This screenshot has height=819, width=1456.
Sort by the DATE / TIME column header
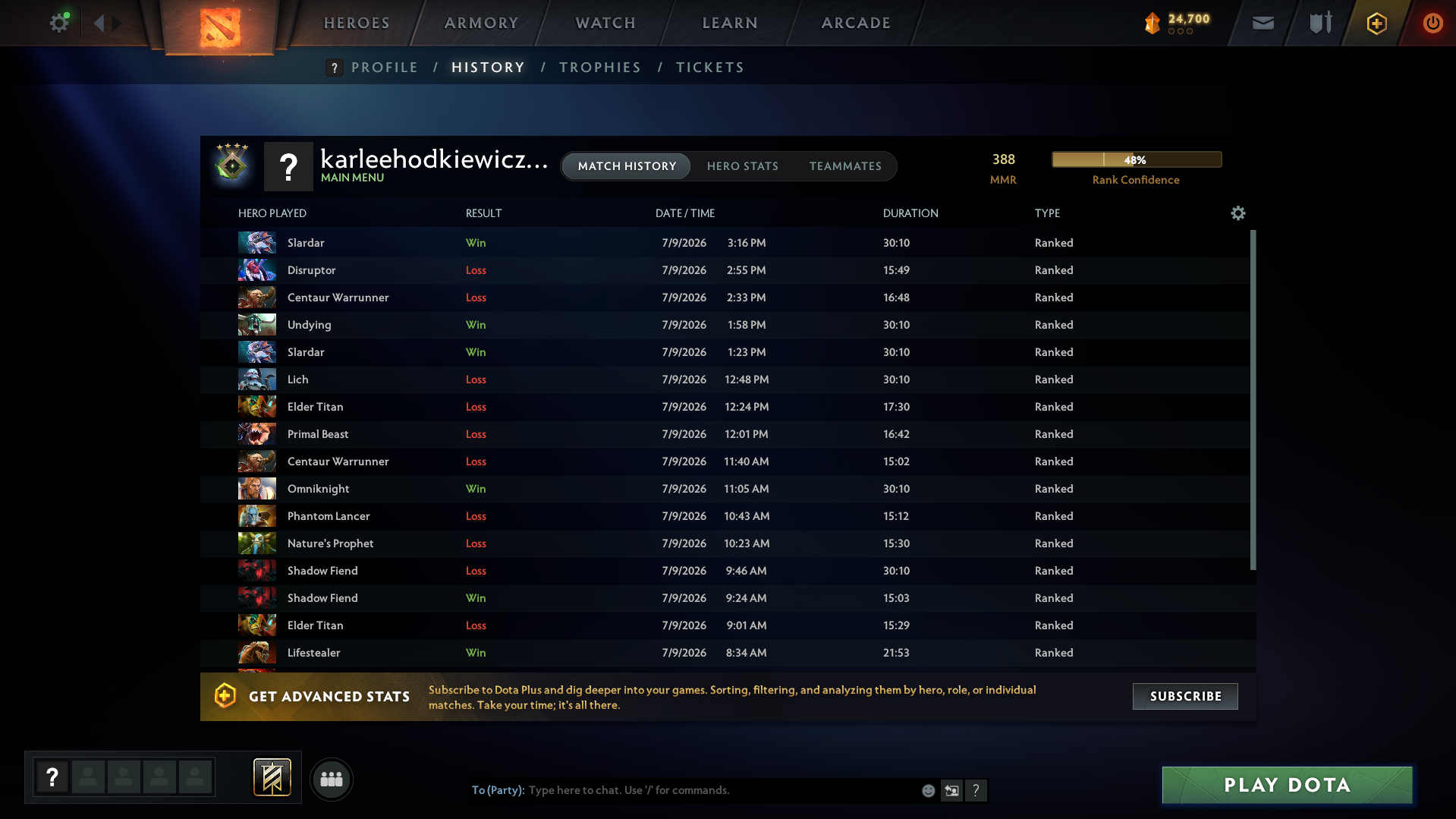click(685, 213)
